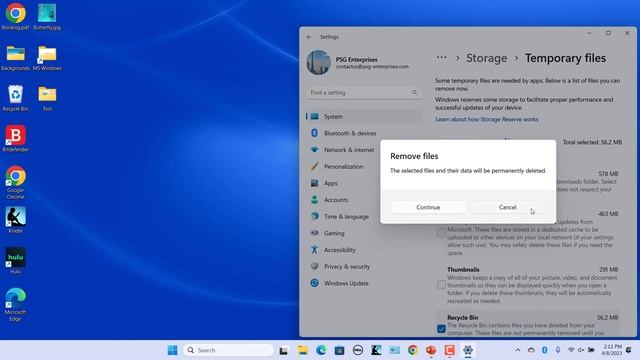Image resolution: width=640 pixels, height=360 pixels.
Task: Launch Microsoft Edge from the taskbar
Action: (321, 350)
